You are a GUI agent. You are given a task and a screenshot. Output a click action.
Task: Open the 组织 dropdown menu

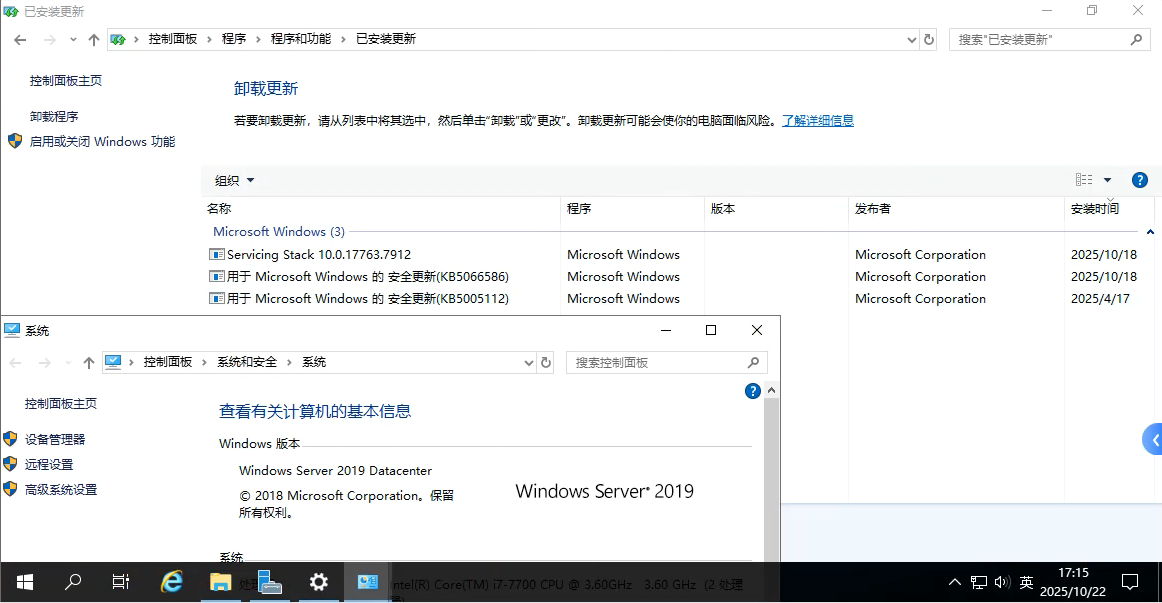(x=235, y=180)
